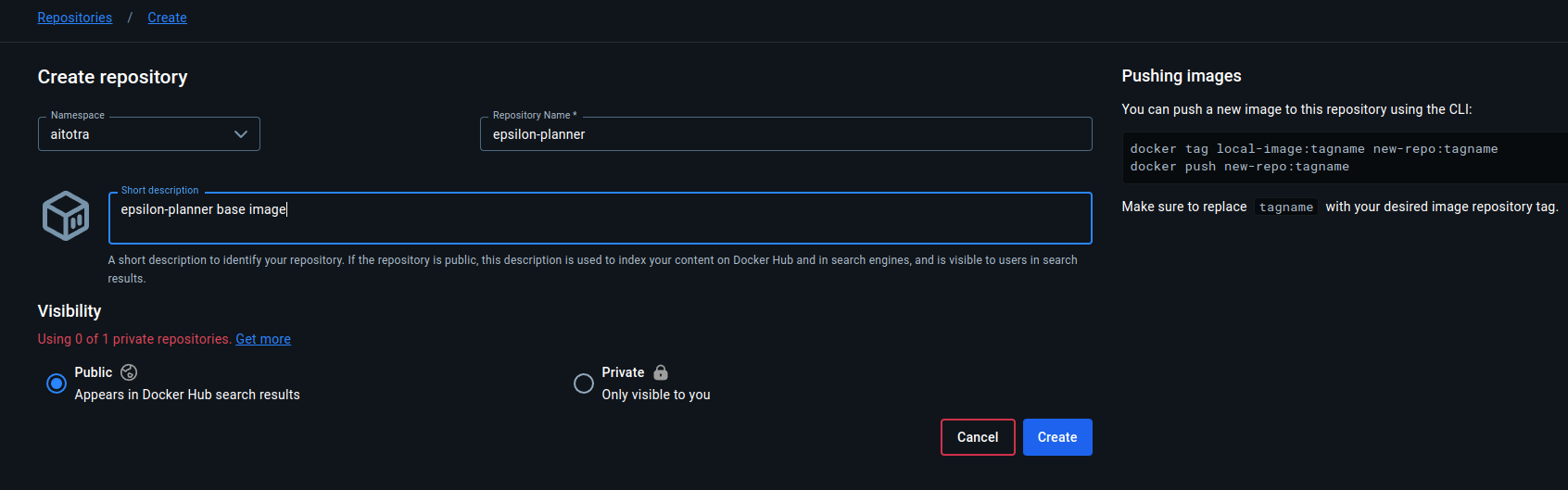Select the Public visibility radio button
1568x490 pixels.
click(x=57, y=383)
